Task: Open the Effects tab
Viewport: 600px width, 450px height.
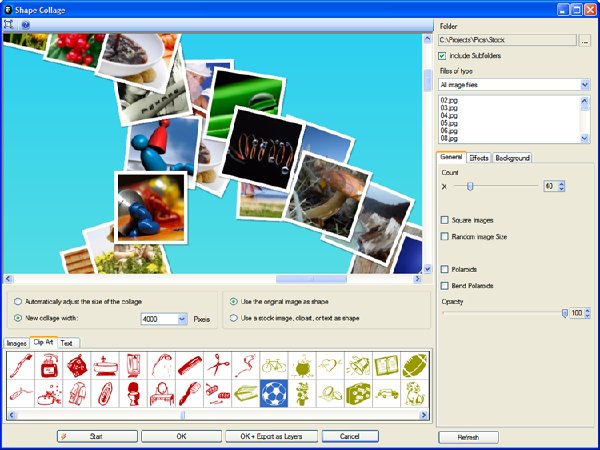Action: [x=479, y=158]
